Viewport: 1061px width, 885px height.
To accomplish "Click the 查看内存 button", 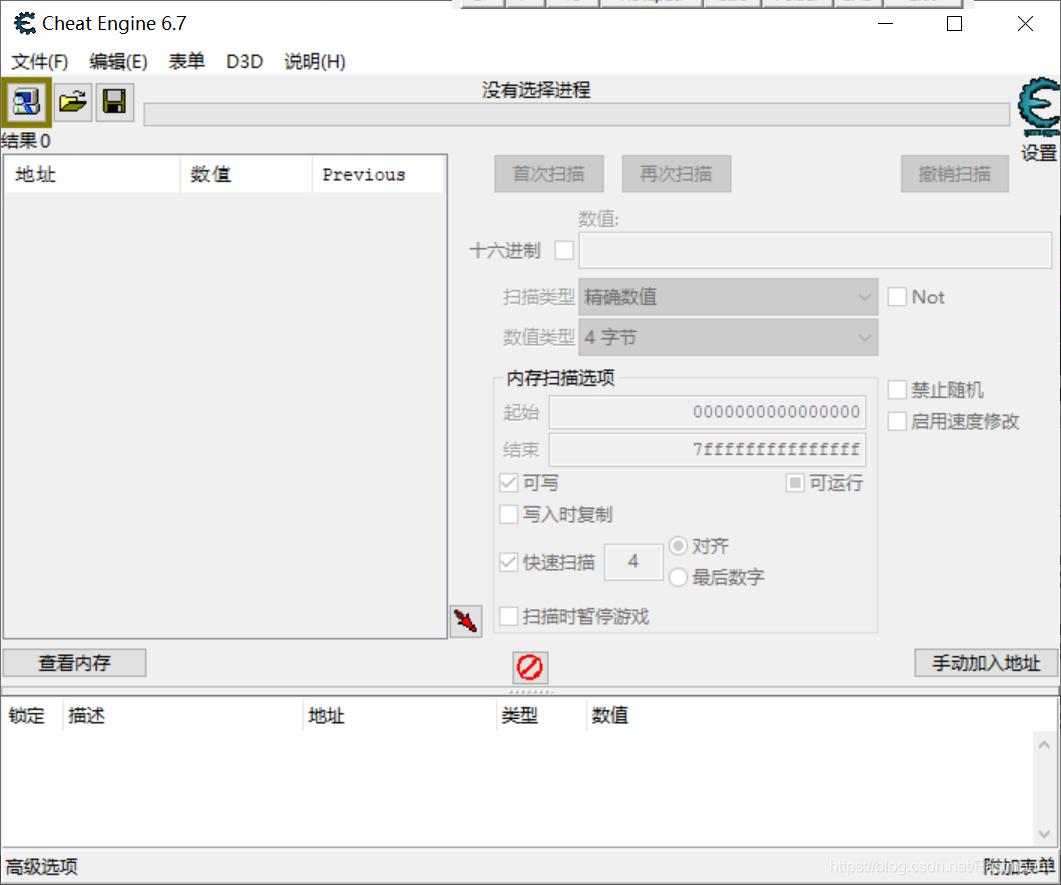I will coord(74,663).
